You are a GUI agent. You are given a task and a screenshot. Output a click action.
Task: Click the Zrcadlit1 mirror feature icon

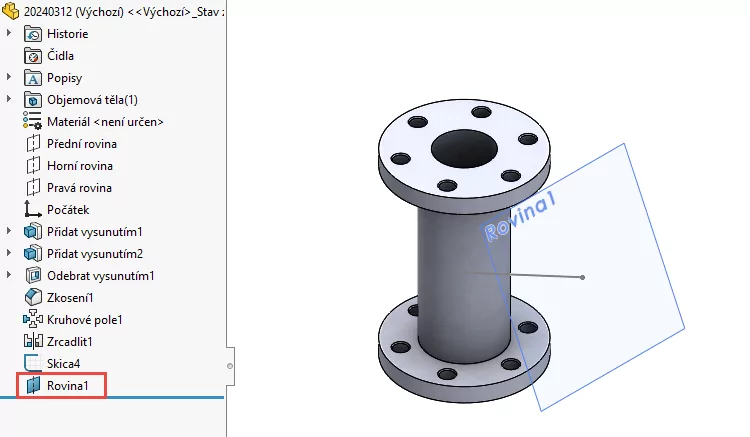pos(33,342)
